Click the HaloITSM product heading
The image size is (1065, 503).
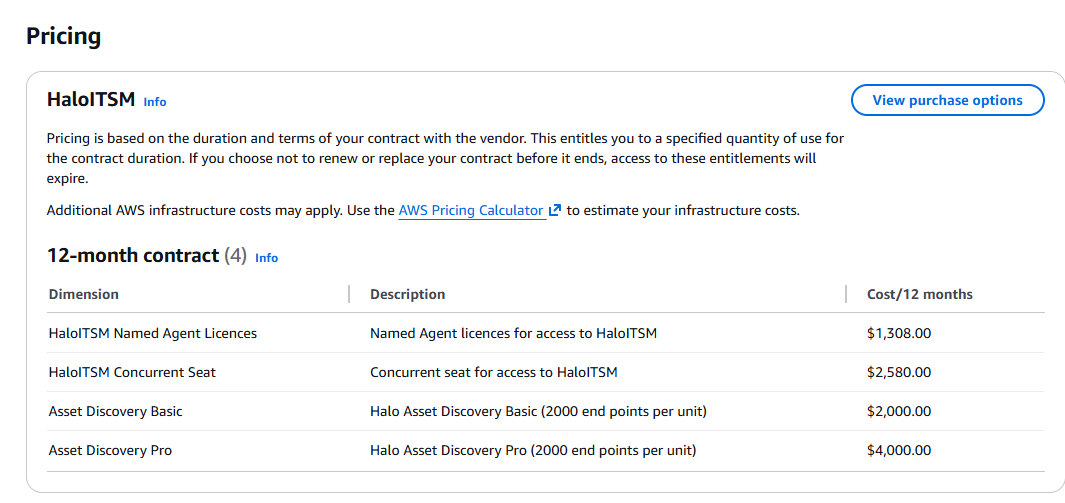tap(91, 100)
